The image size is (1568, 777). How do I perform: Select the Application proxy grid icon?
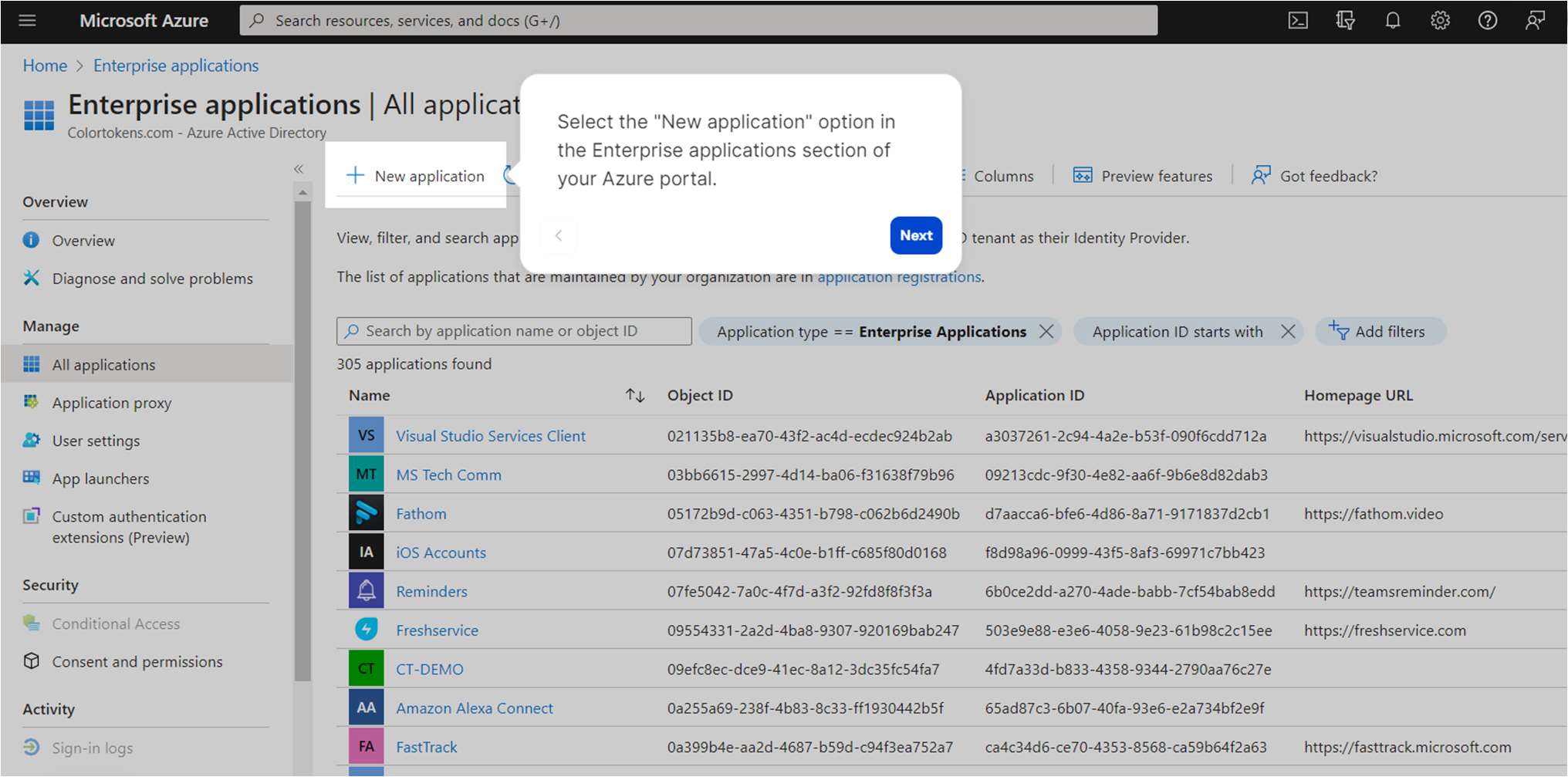(31, 402)
